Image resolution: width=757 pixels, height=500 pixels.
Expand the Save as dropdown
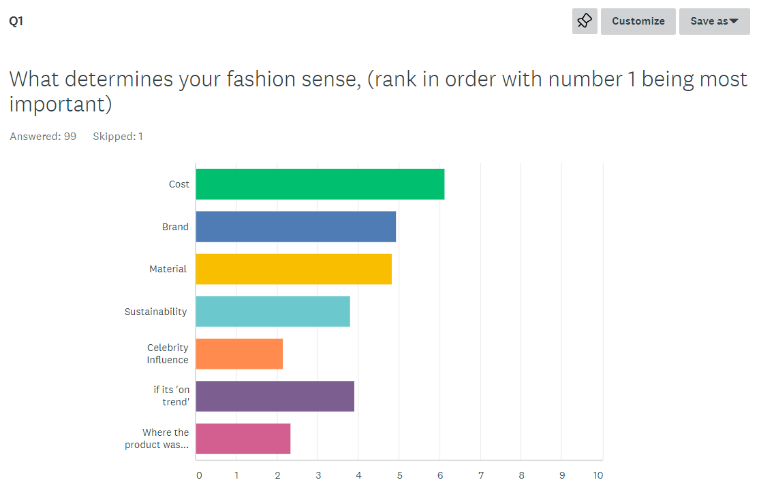click(x=715, y=21)
